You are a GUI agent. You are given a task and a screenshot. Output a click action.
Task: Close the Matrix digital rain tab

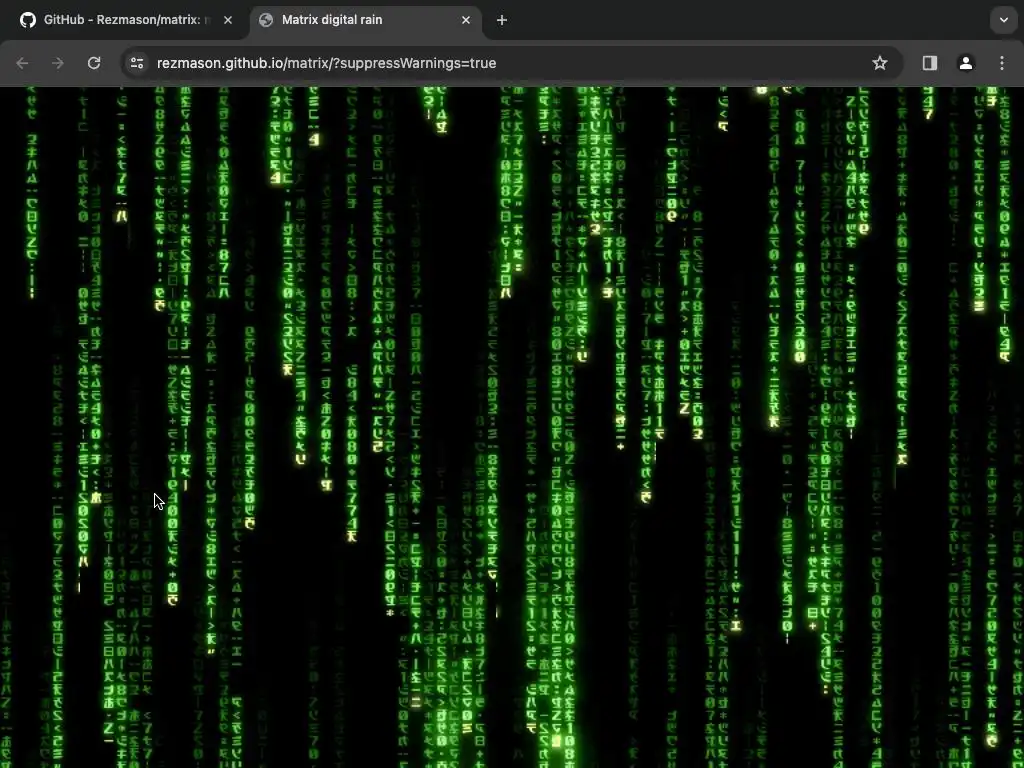466,20
